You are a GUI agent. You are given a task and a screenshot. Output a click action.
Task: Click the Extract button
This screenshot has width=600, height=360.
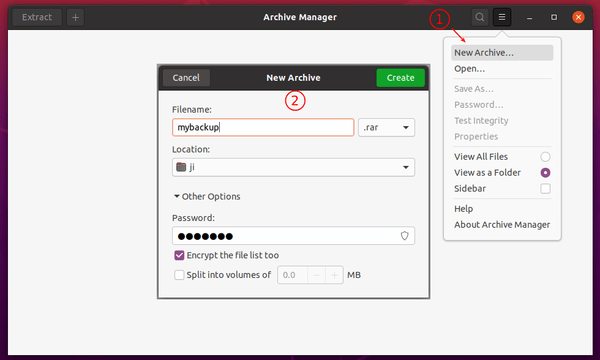37,17
